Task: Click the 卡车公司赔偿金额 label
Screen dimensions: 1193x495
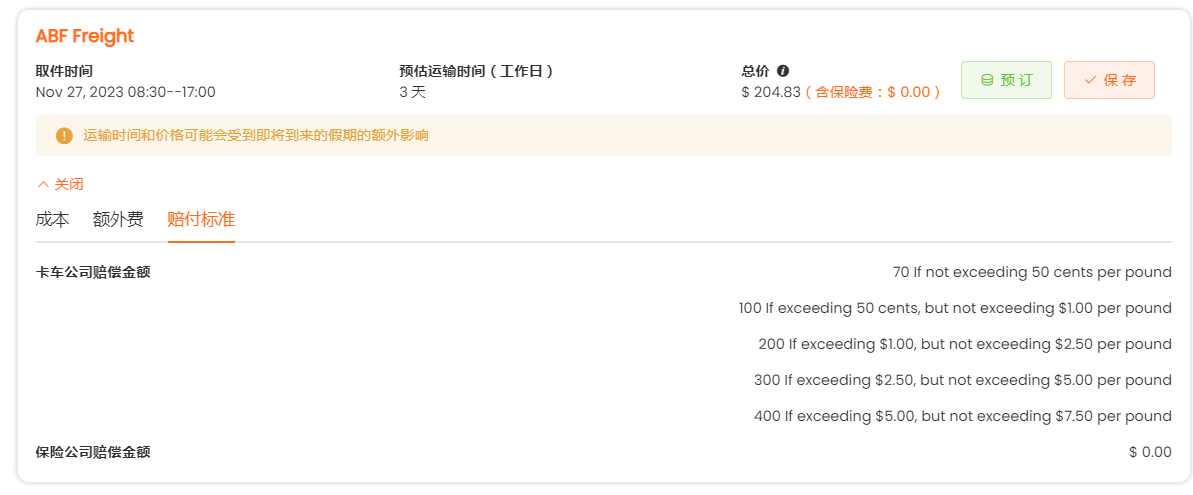Action: pyautogui.click(x=93, y=272)
